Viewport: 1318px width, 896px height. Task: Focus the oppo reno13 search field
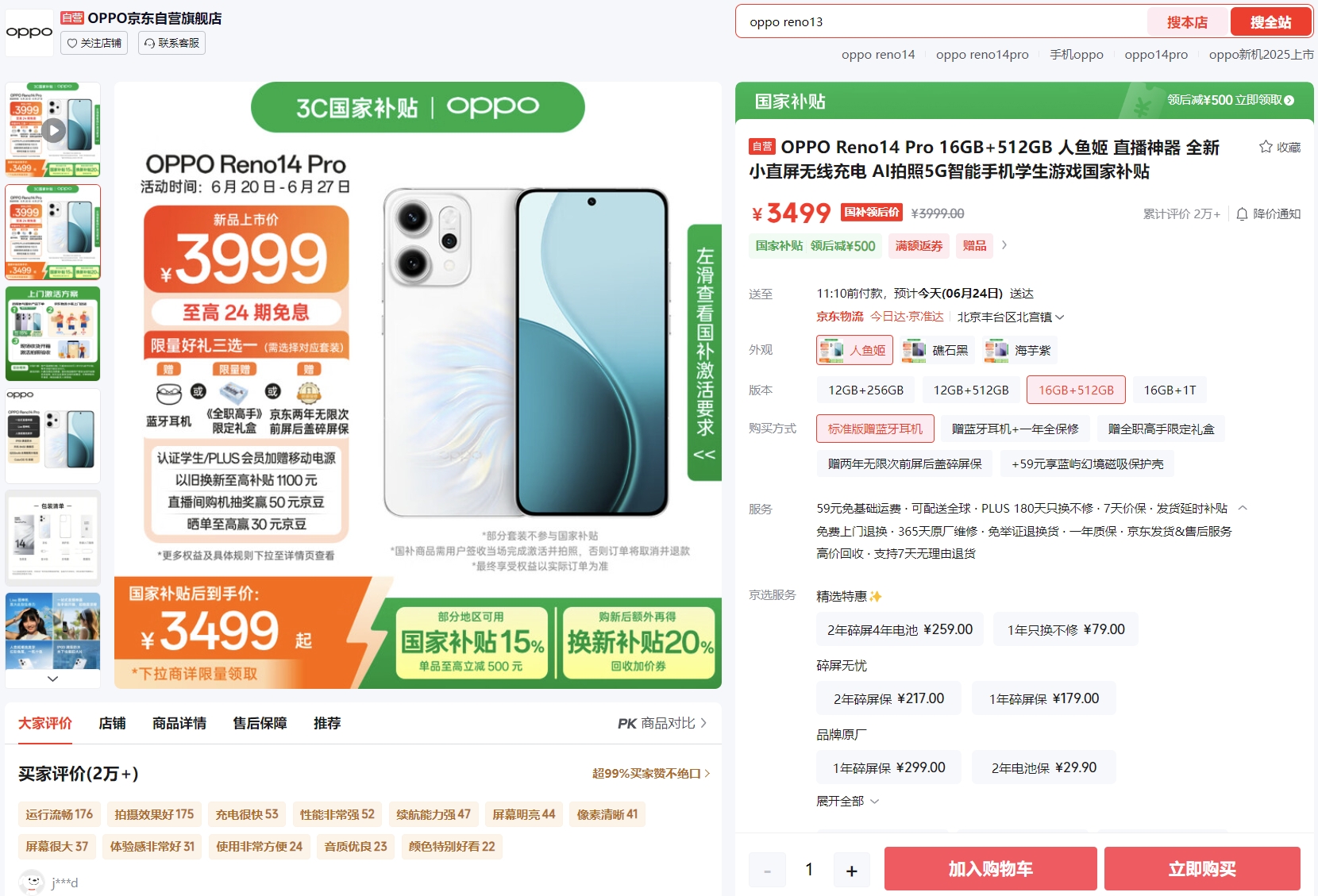pos(942,22)
